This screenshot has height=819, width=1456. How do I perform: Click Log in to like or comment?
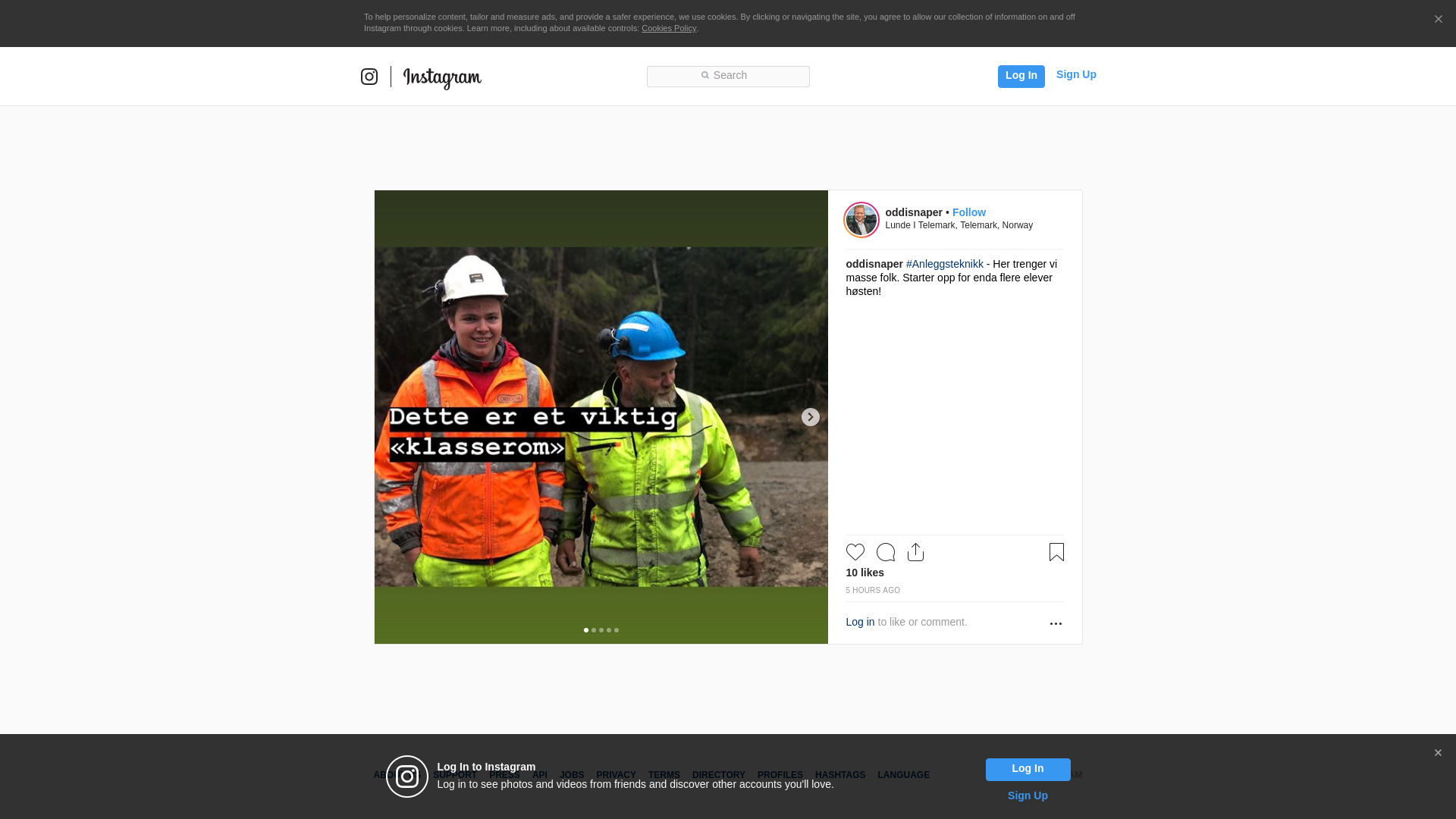point(860,622)
